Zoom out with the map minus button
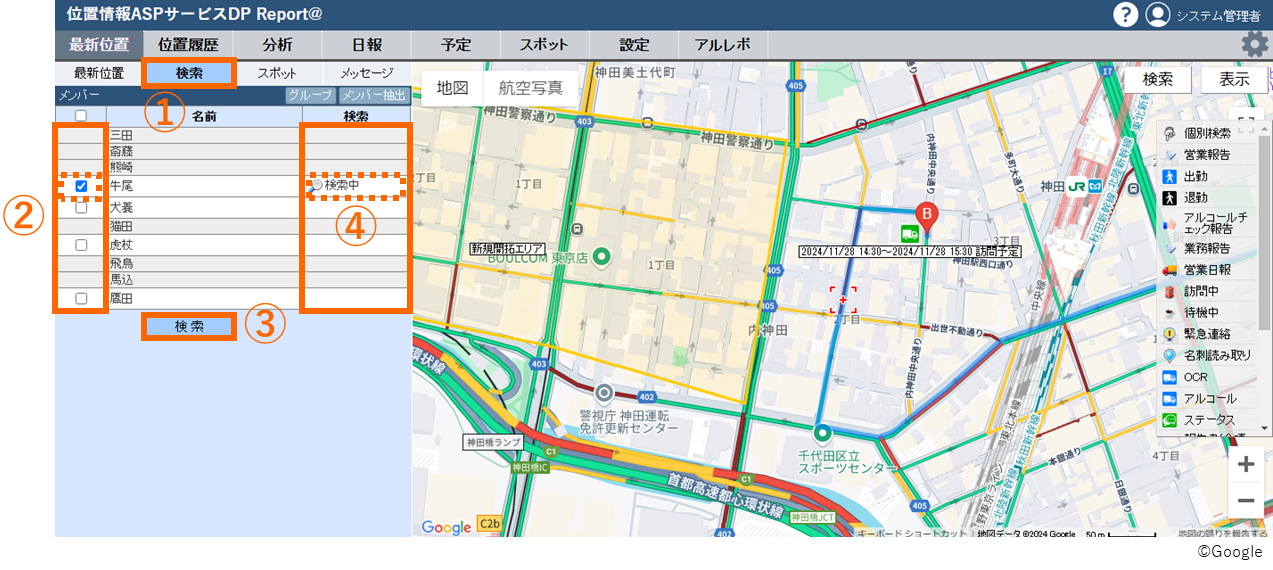This screenshot has width=1273, height=570. click(1246, 500)
